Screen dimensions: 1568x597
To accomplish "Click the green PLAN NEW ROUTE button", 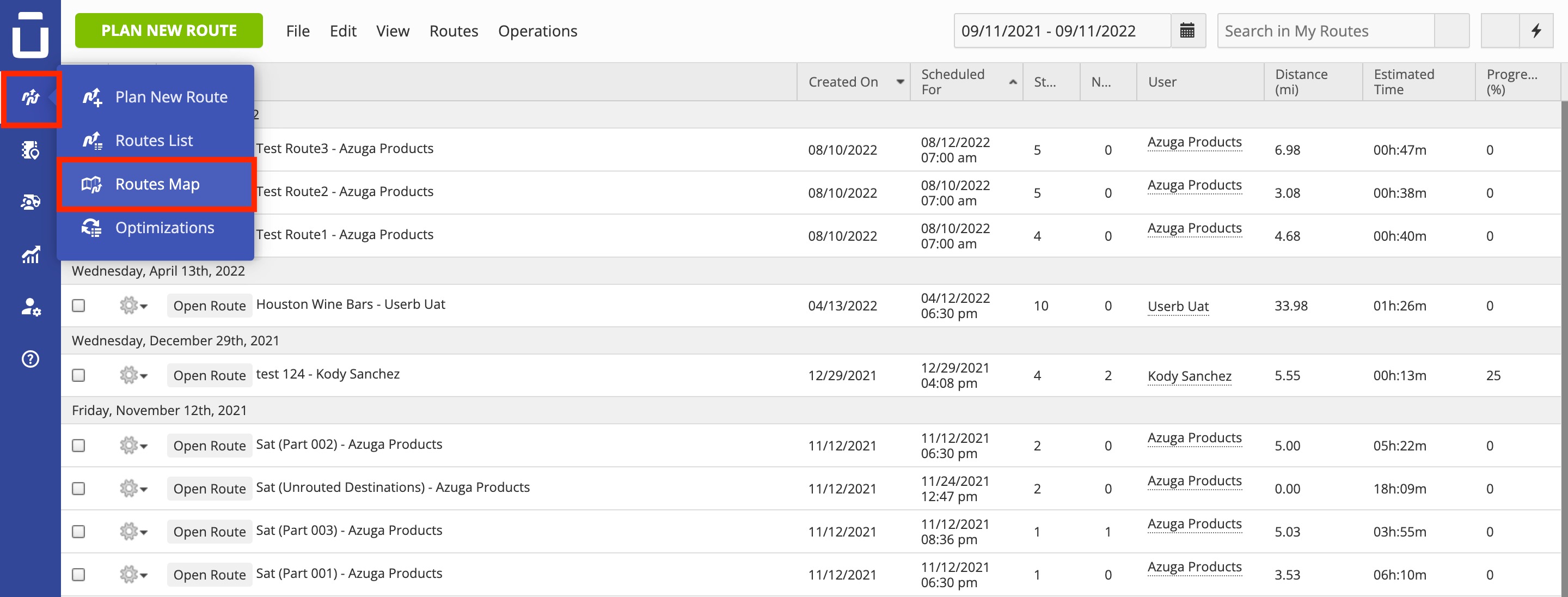I will (x=169, y=31).
